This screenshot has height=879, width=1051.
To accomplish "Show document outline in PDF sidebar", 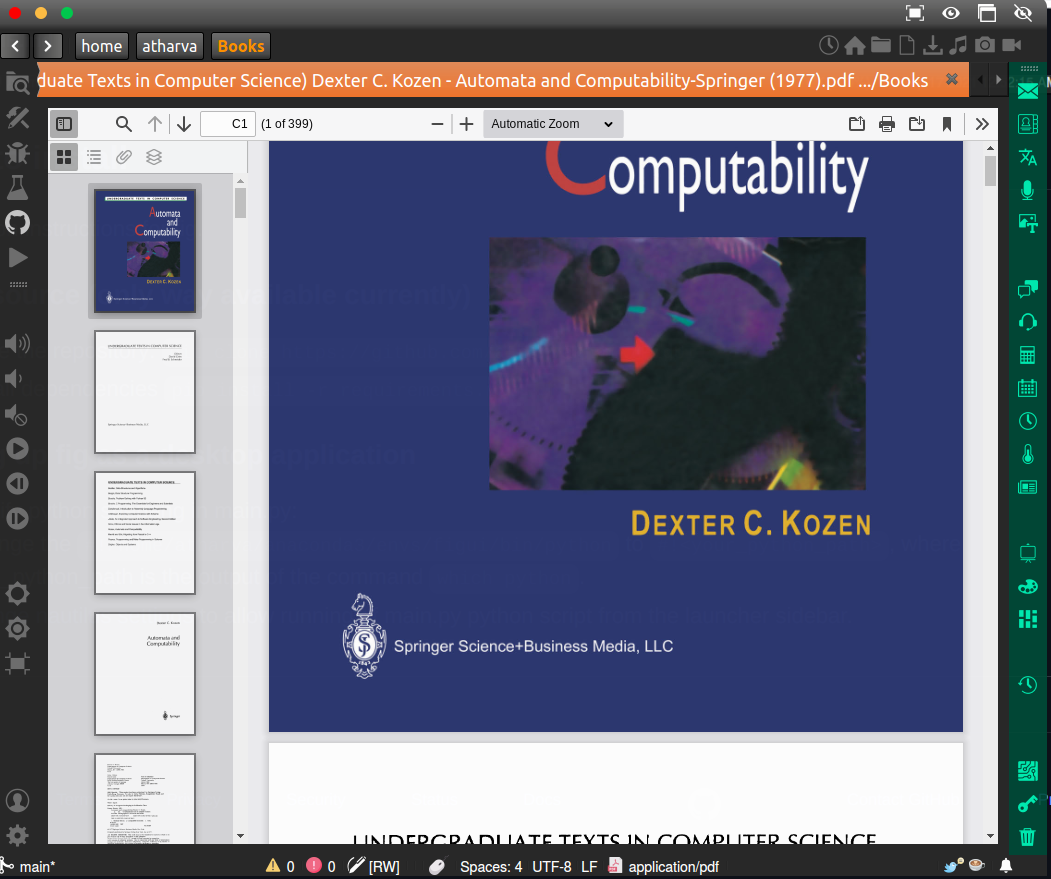I will pyautogui.click(x=94, y=157).
